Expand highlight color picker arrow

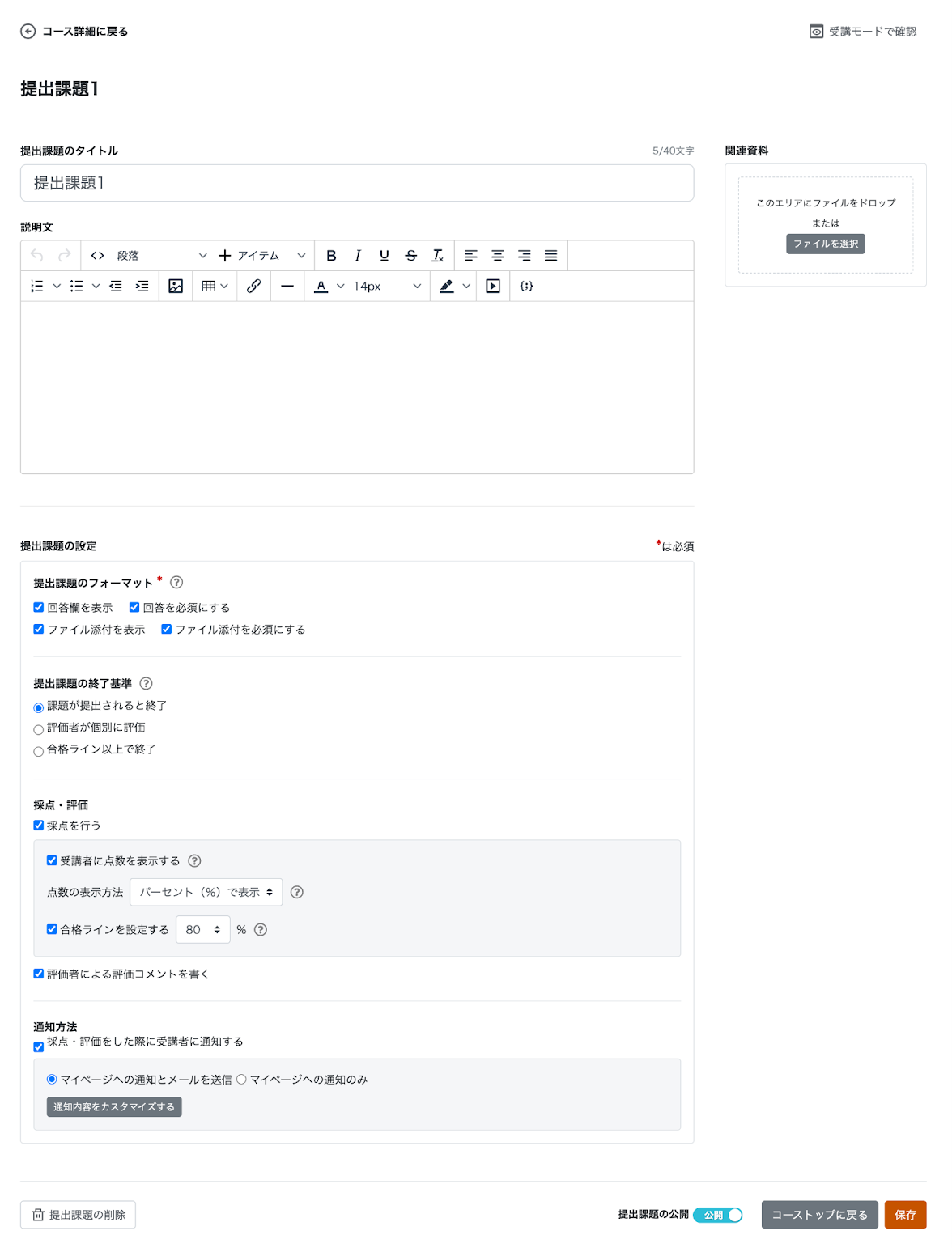coord(466,287)
